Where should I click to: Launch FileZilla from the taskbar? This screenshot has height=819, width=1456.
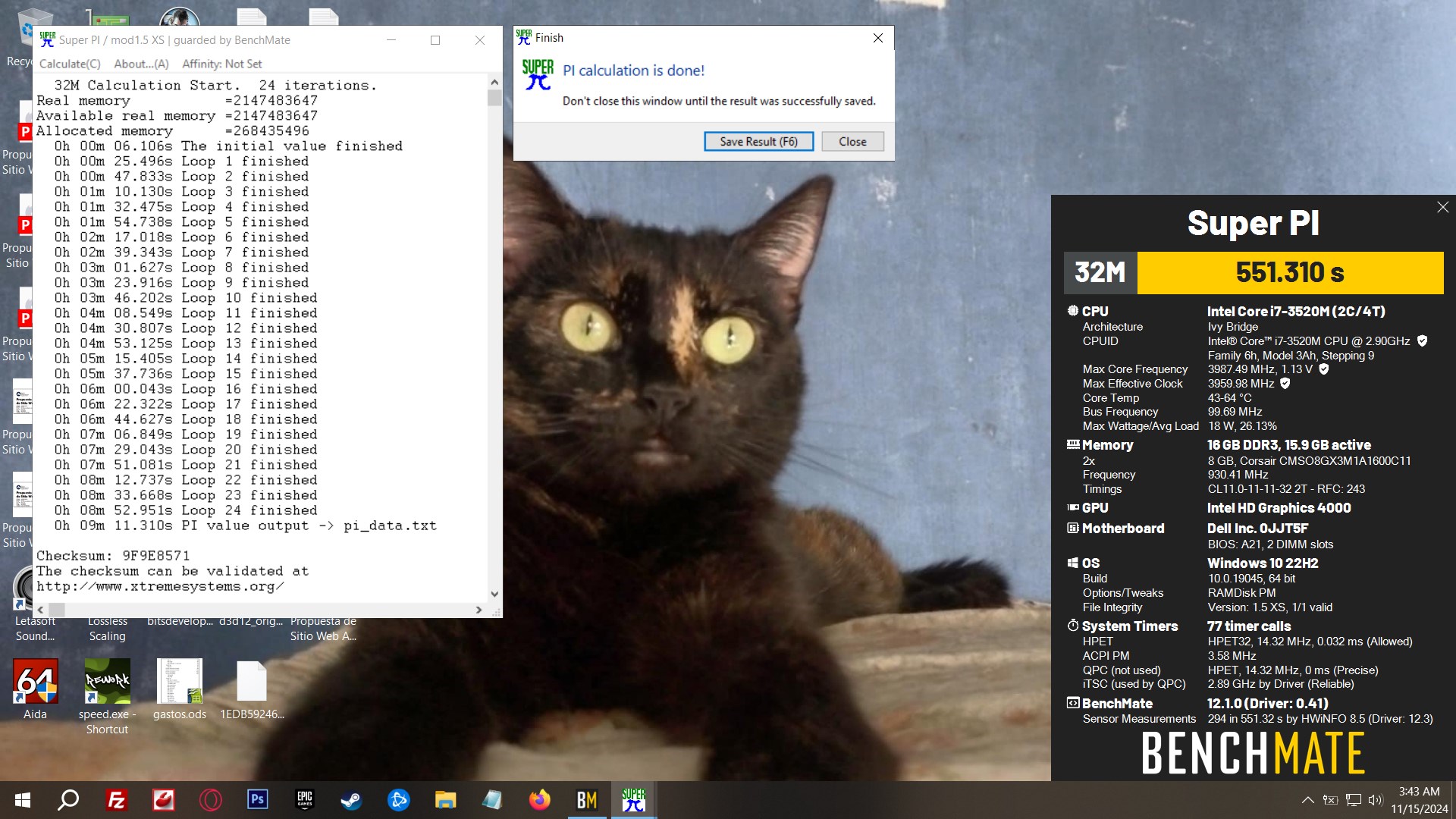(x=116, y=800)
